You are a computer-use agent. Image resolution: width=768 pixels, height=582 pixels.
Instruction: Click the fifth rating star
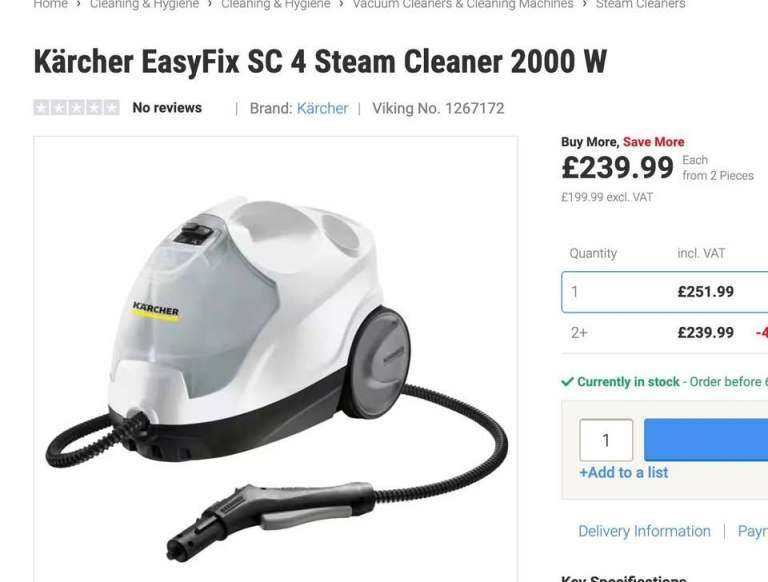111,107
